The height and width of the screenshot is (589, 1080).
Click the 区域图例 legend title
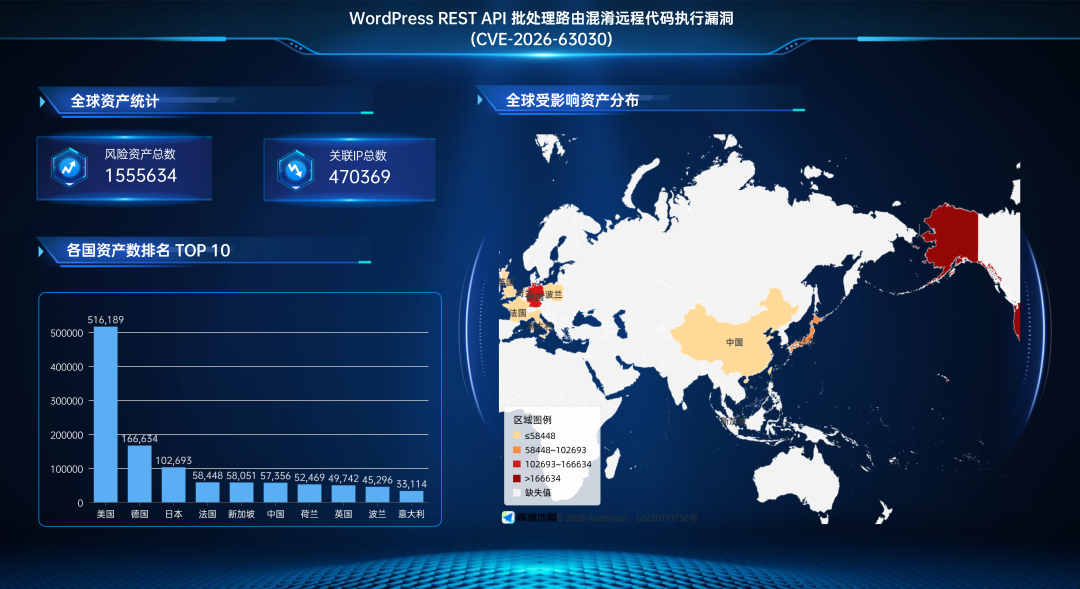tap(532, 420)
